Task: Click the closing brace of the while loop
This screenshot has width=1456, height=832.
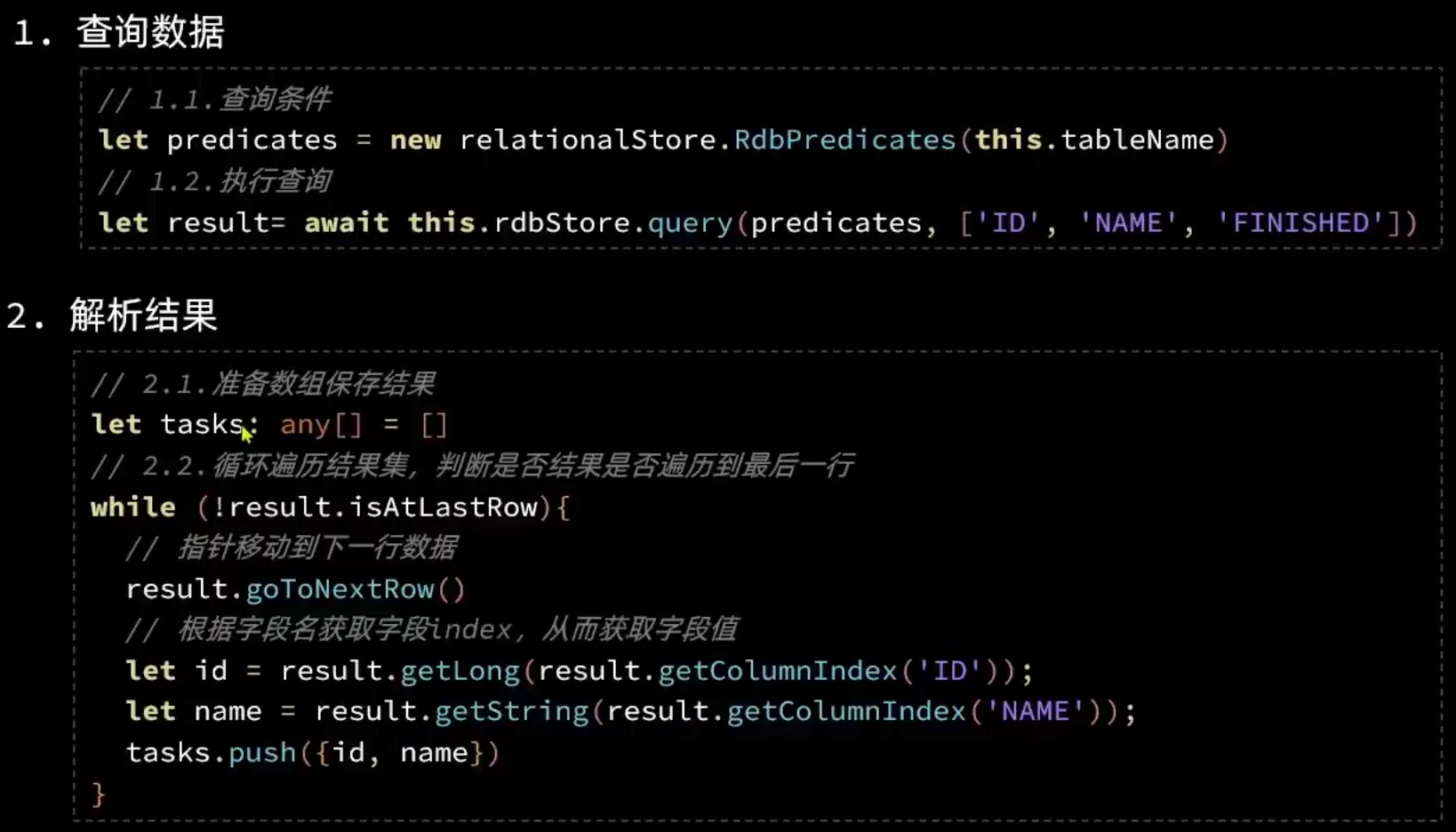Action: (99, 793)
